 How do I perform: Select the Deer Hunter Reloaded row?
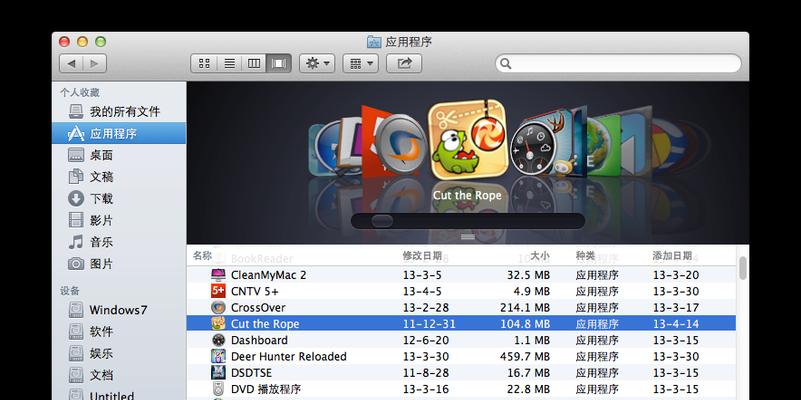[x=461, y=357]
